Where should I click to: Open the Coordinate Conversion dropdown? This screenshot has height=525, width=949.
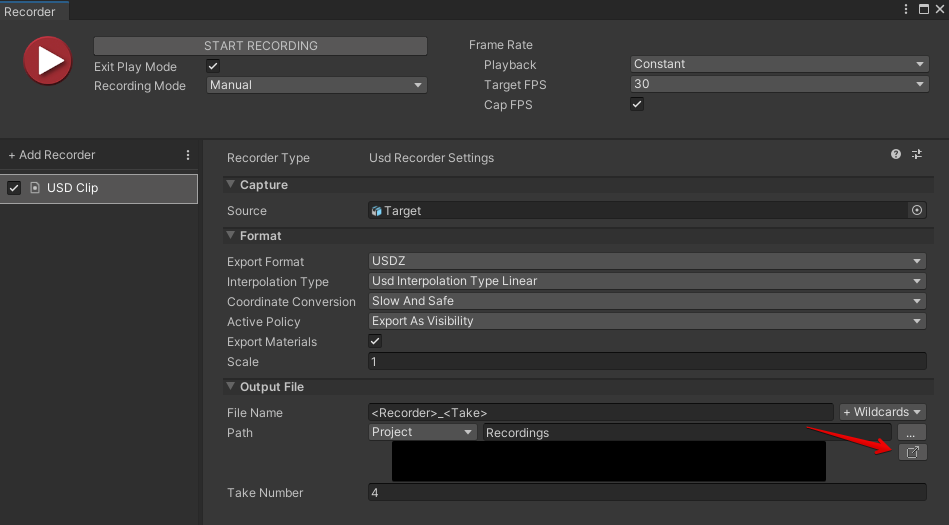(647, 301)
